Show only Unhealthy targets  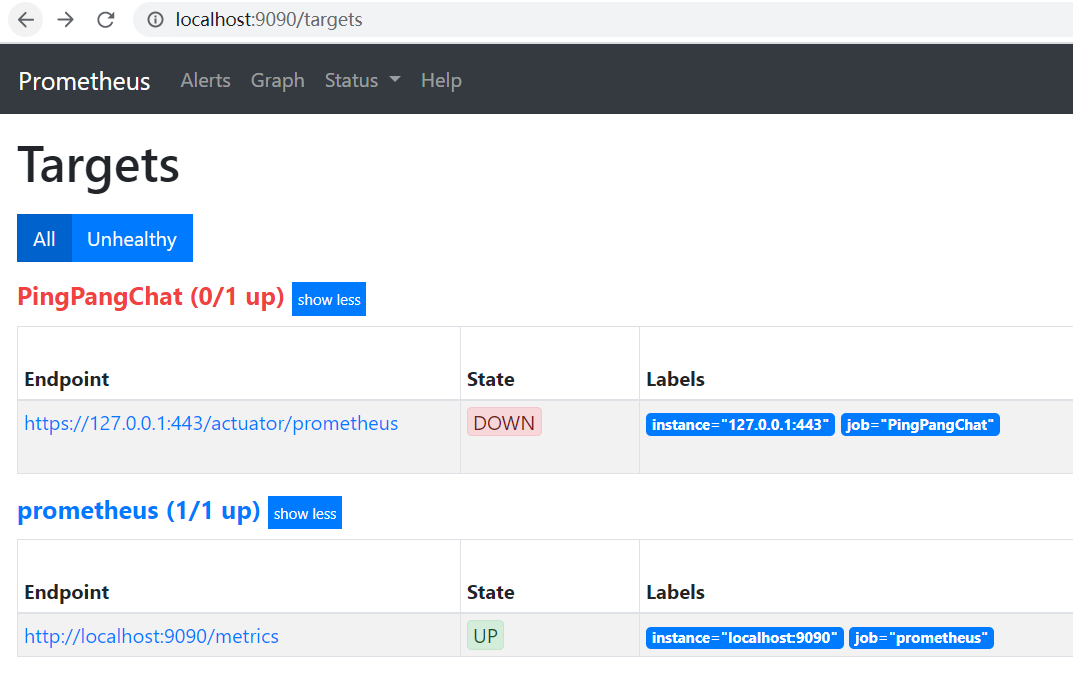(132, 239)
